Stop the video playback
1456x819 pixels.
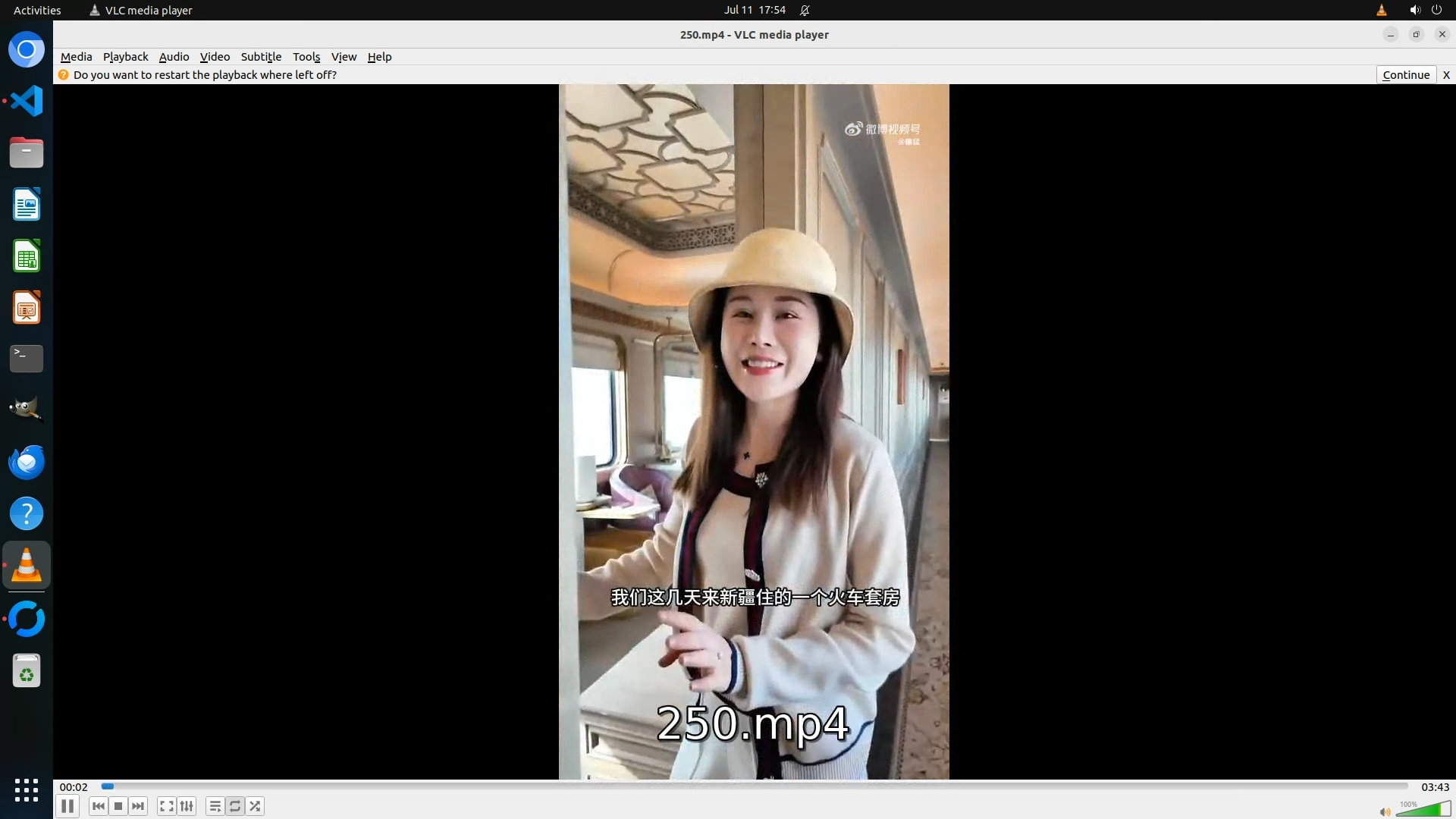[118, 806]
